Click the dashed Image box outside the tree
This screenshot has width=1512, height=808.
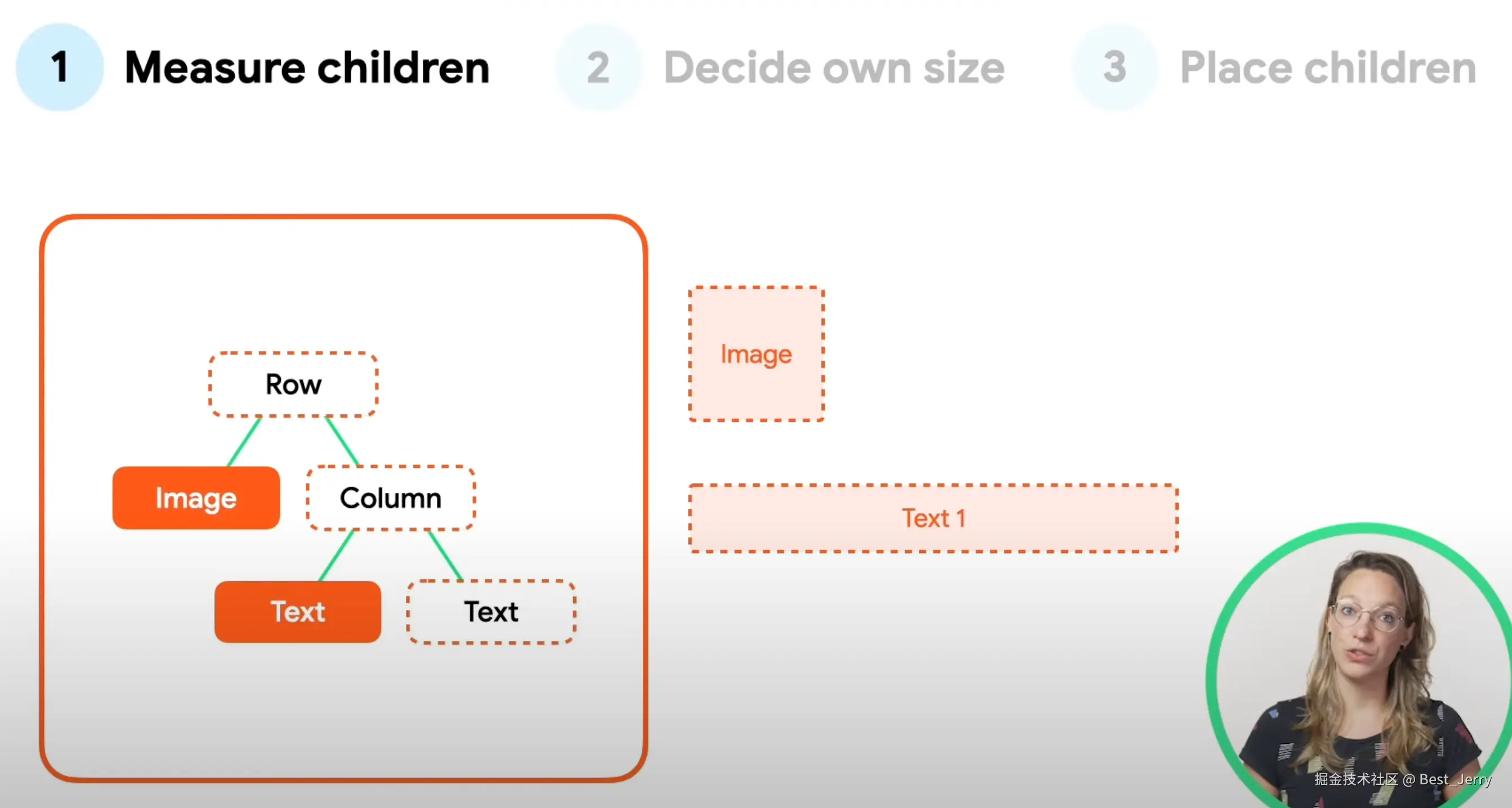pos(756,354)
